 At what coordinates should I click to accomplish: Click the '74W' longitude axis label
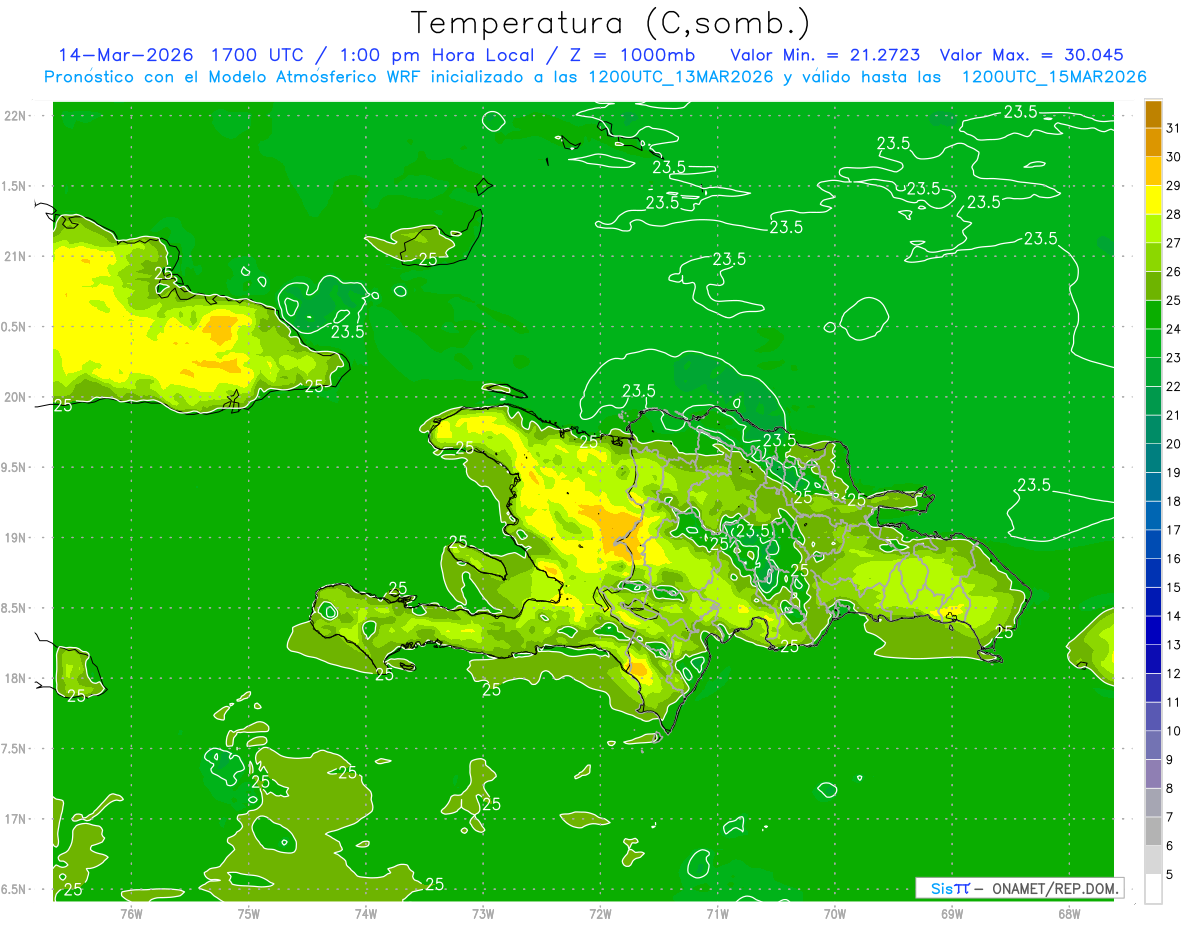click(366, 912)
